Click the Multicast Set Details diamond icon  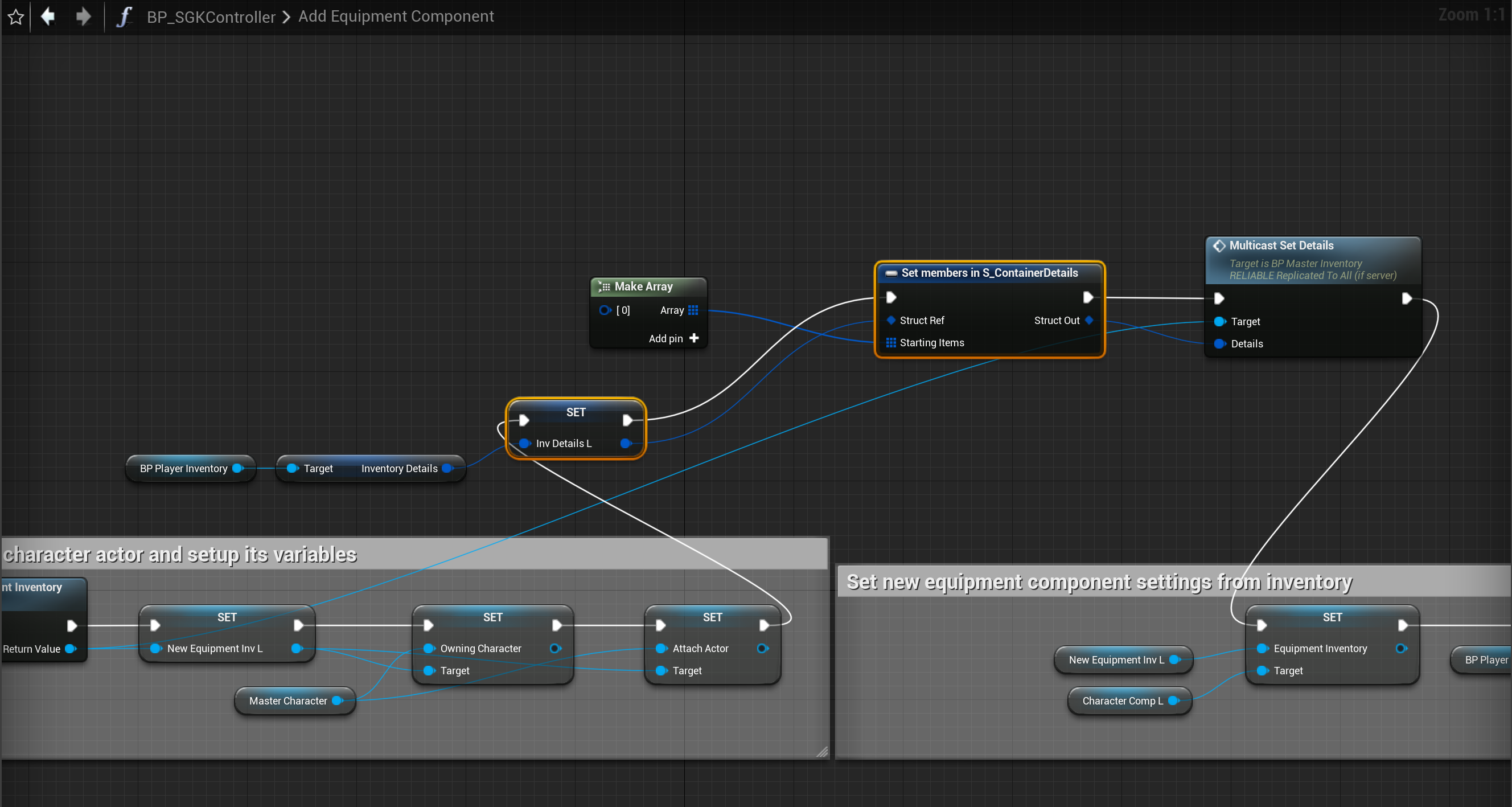[1219, 245]
